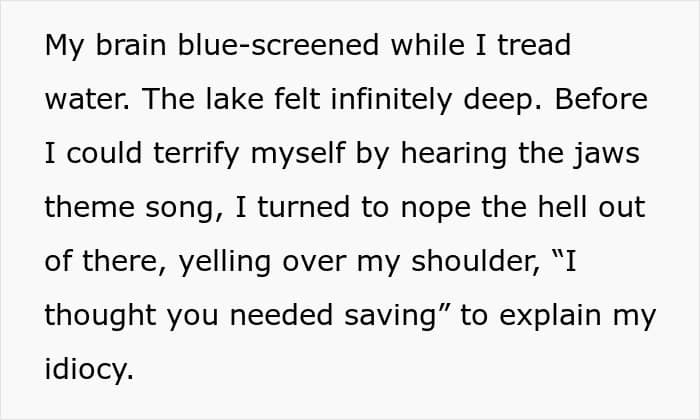Select the word "theme"
The height and width of the screenshot is (420, 700).
(87, 209)
